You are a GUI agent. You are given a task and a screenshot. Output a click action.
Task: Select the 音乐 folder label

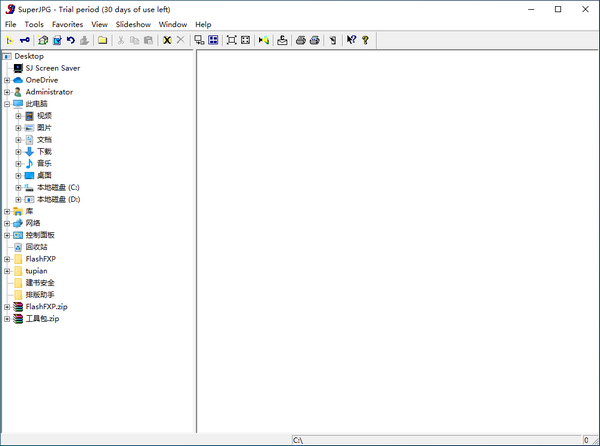[x=44, y=163]
